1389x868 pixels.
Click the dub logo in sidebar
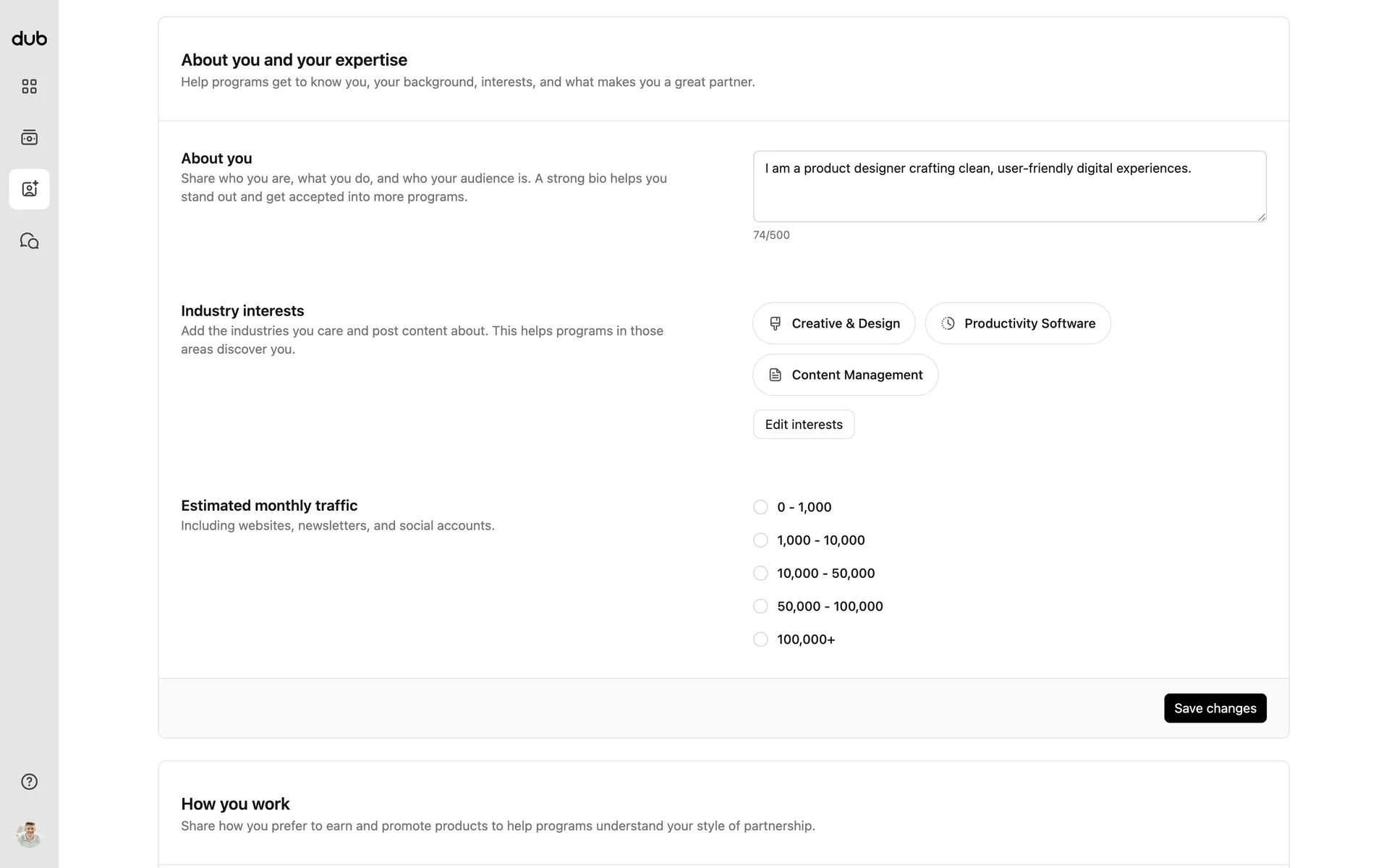pos(29,38)
